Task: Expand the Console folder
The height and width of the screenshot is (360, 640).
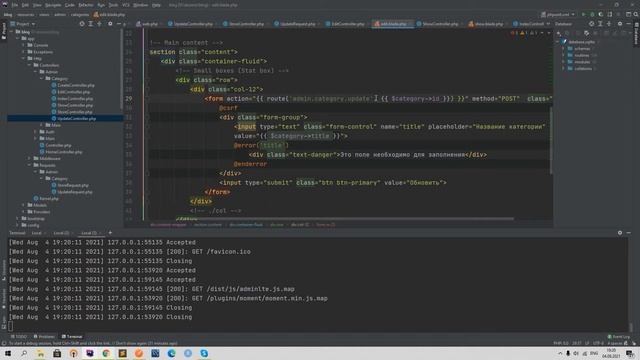Action: pos(24,45)
